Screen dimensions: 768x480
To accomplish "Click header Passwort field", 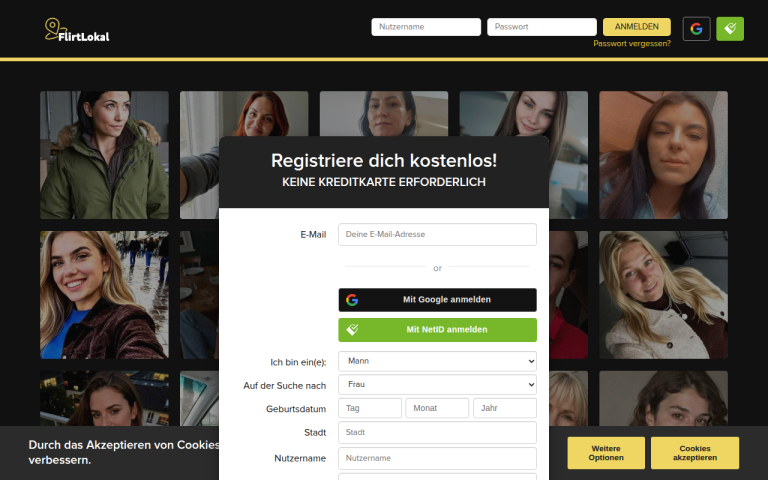I will 542,27.
